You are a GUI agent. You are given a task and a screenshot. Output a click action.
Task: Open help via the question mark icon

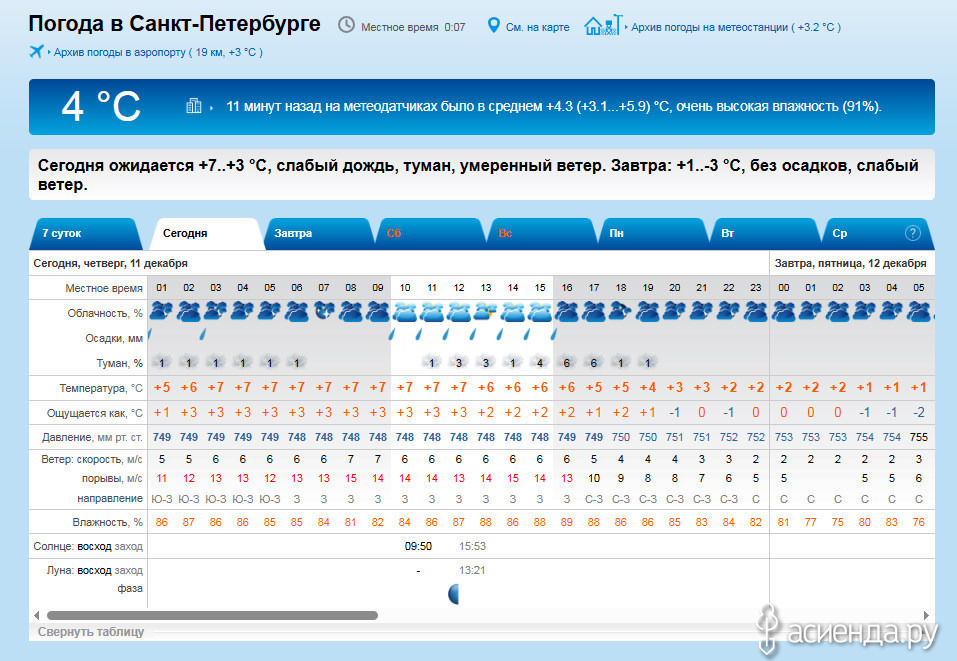912,233
